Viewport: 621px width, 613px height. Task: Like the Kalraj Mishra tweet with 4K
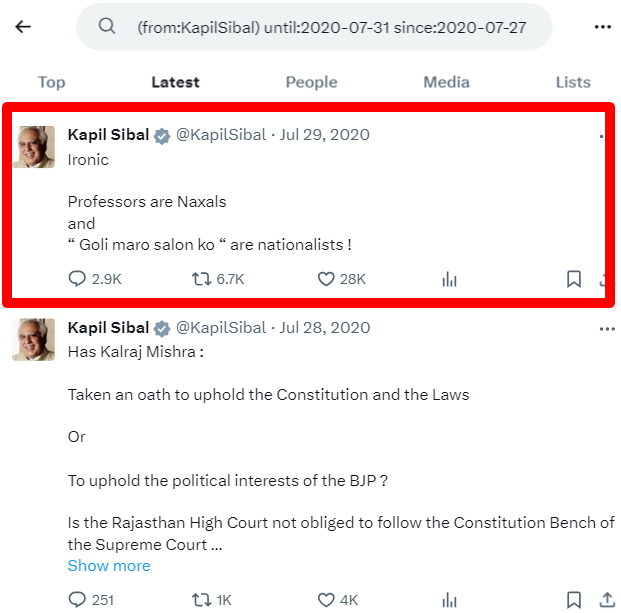(326, 600)
